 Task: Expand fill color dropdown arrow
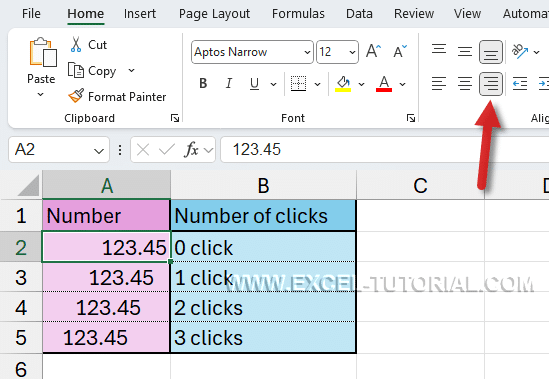tap(361, 84)
